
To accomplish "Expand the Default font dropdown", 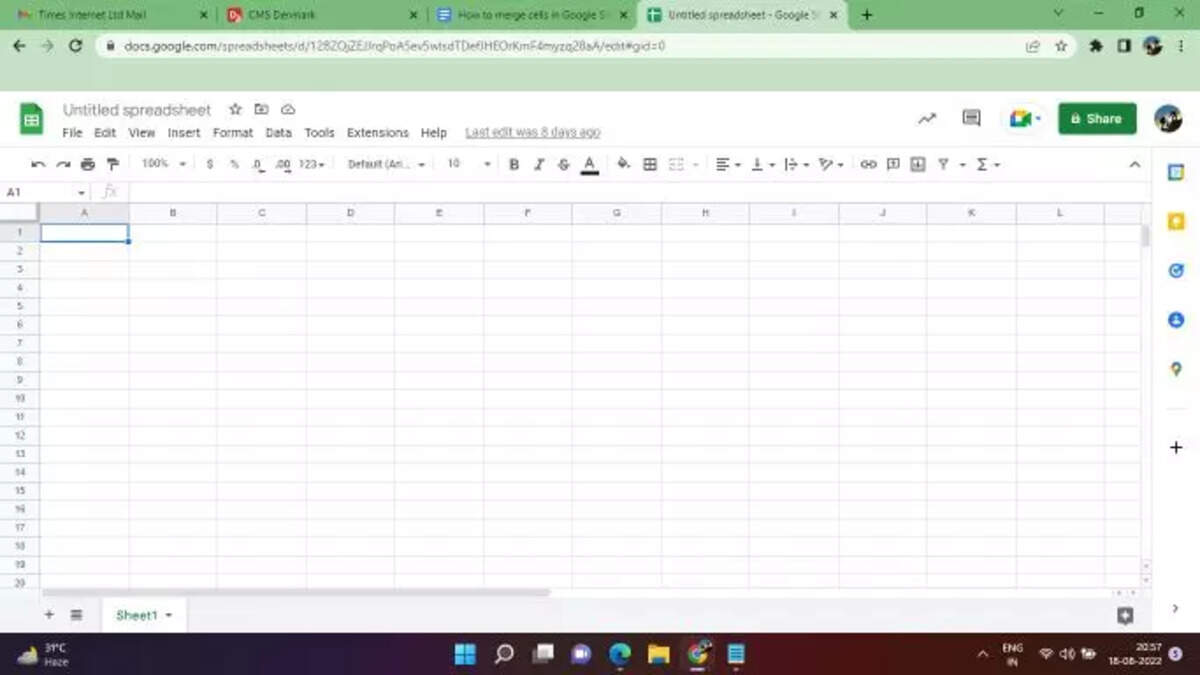I will click(x=387, y=164).
